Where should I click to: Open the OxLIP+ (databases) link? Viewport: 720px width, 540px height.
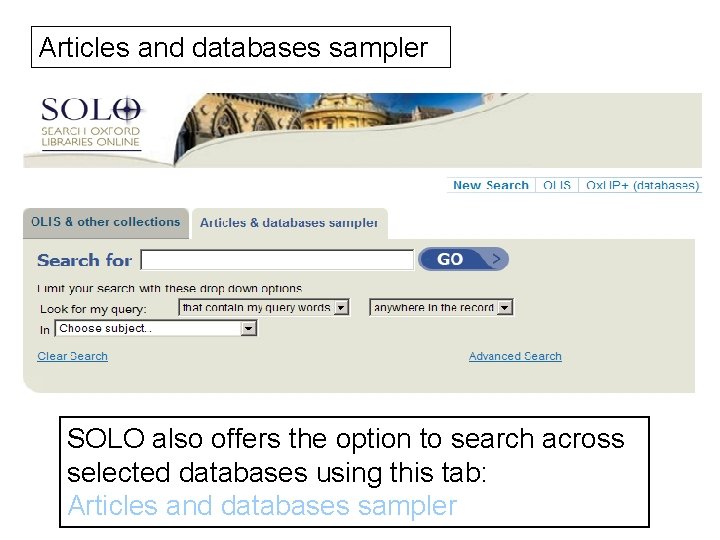642,185
